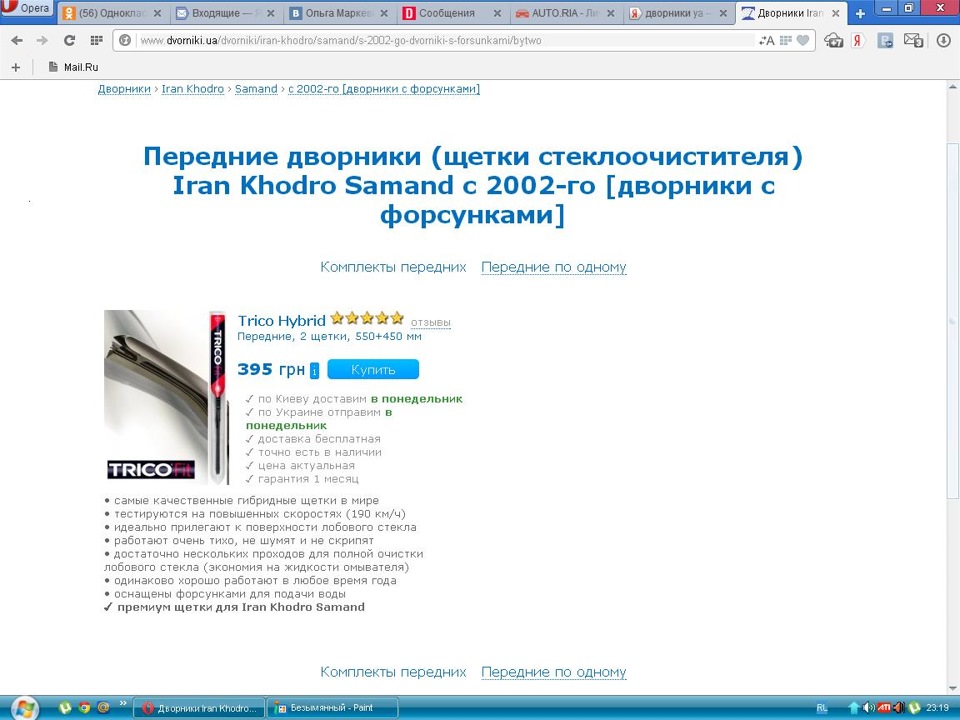
Task: Launch Chrome from quick launch
Action: pyautogui.click(x=84, y=708)
